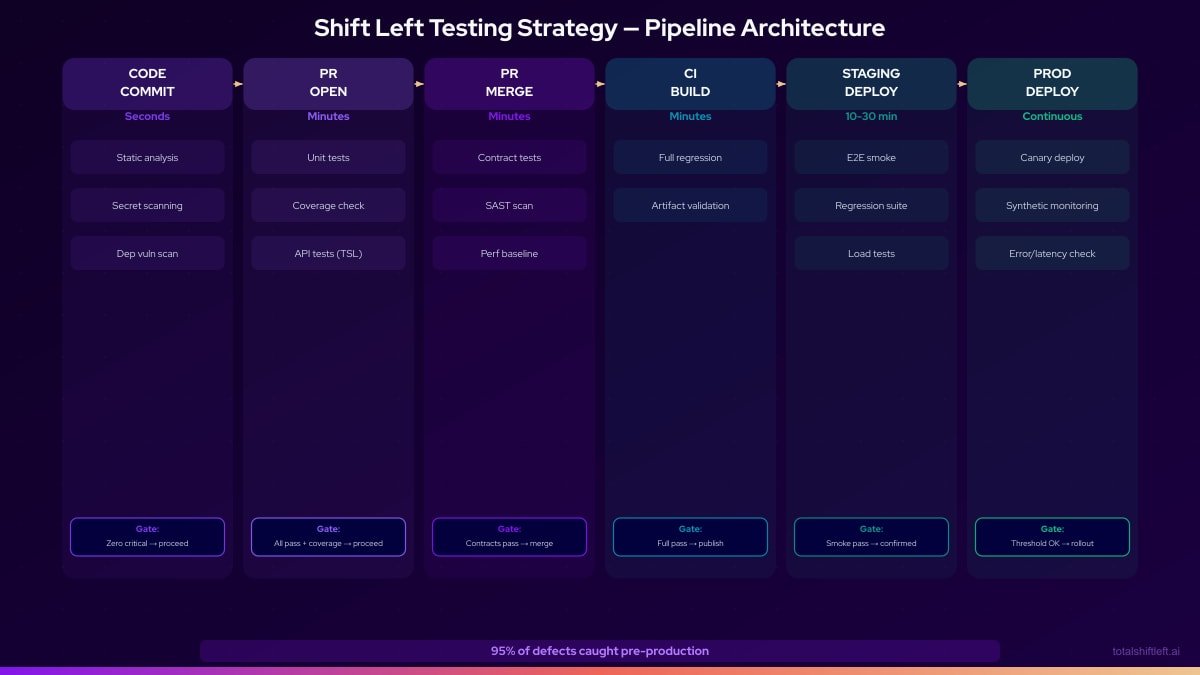Switch to the CODE COMMIT stage
This screenshot has height=675, width=1200.
[147, 83]
